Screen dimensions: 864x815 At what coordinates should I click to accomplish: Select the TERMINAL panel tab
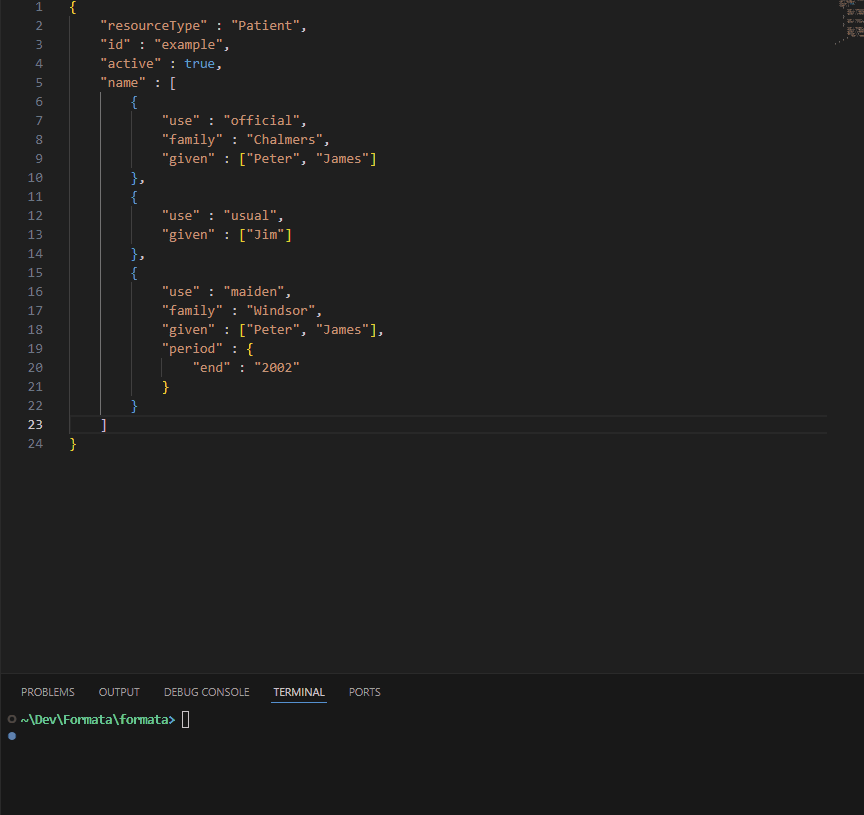(x=298, y=692)
